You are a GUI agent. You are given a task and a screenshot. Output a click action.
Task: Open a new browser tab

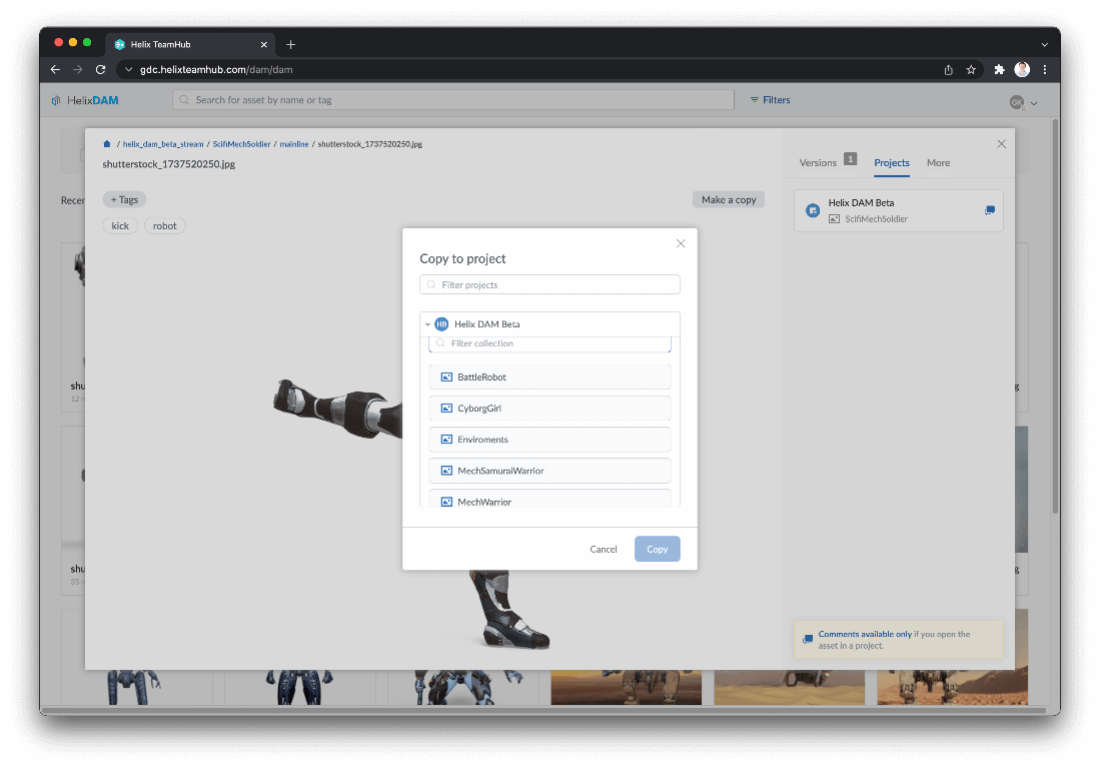click(290, 44)
